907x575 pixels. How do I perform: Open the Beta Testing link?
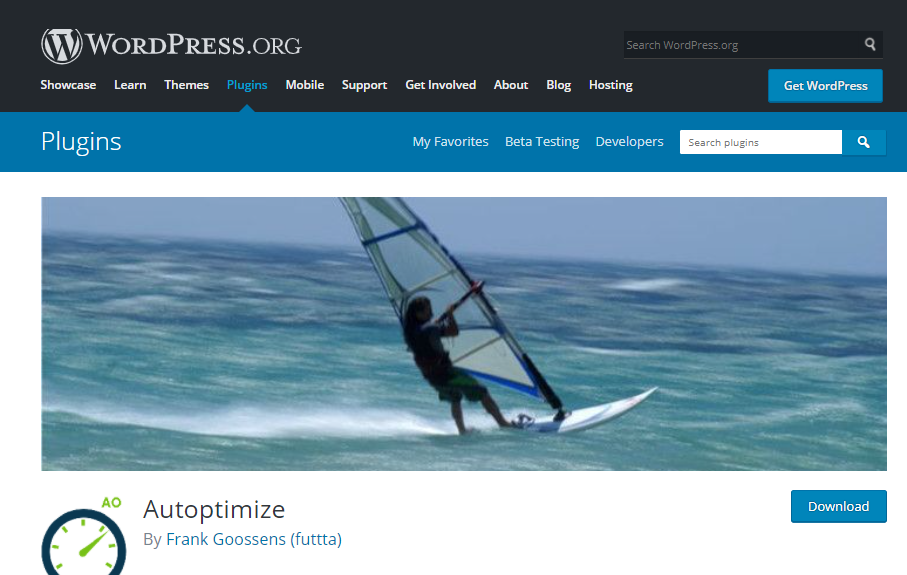point(542,142)
